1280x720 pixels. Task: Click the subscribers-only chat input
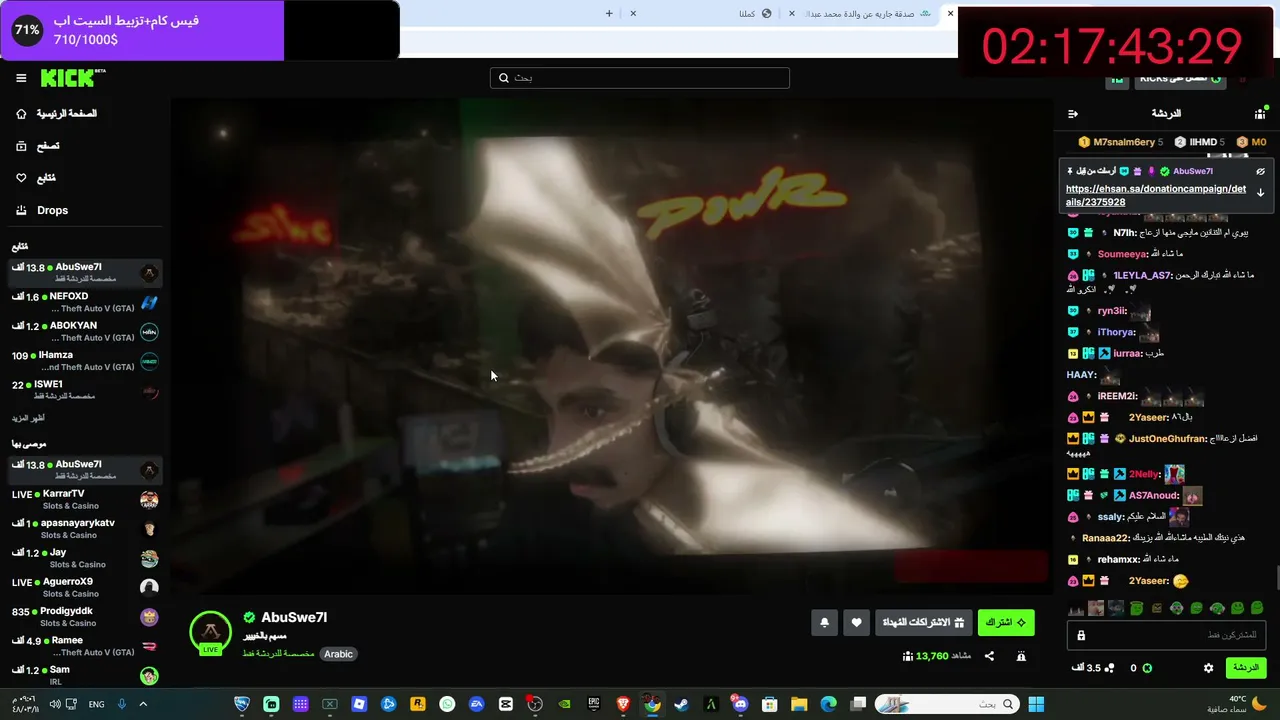click(1166, 635)
